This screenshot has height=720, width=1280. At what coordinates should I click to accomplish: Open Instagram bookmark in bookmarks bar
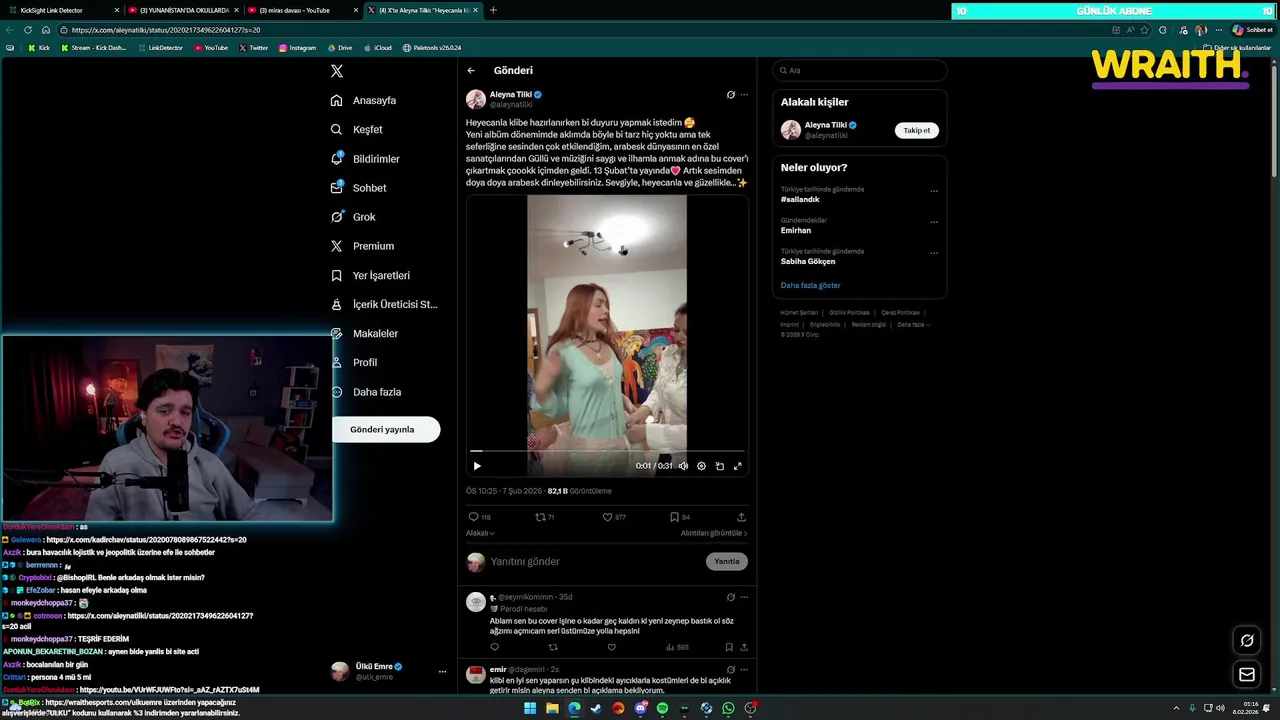(297, 48)
